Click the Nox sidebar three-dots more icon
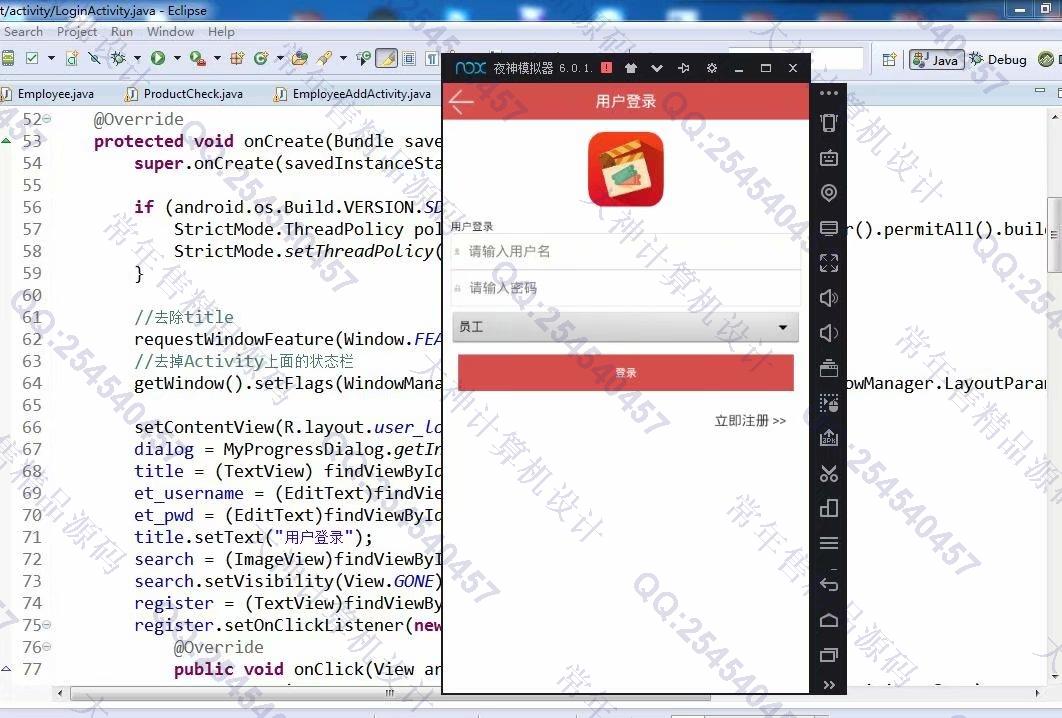The width and height of the screenshot is (1062, 718). coord(829,93)
